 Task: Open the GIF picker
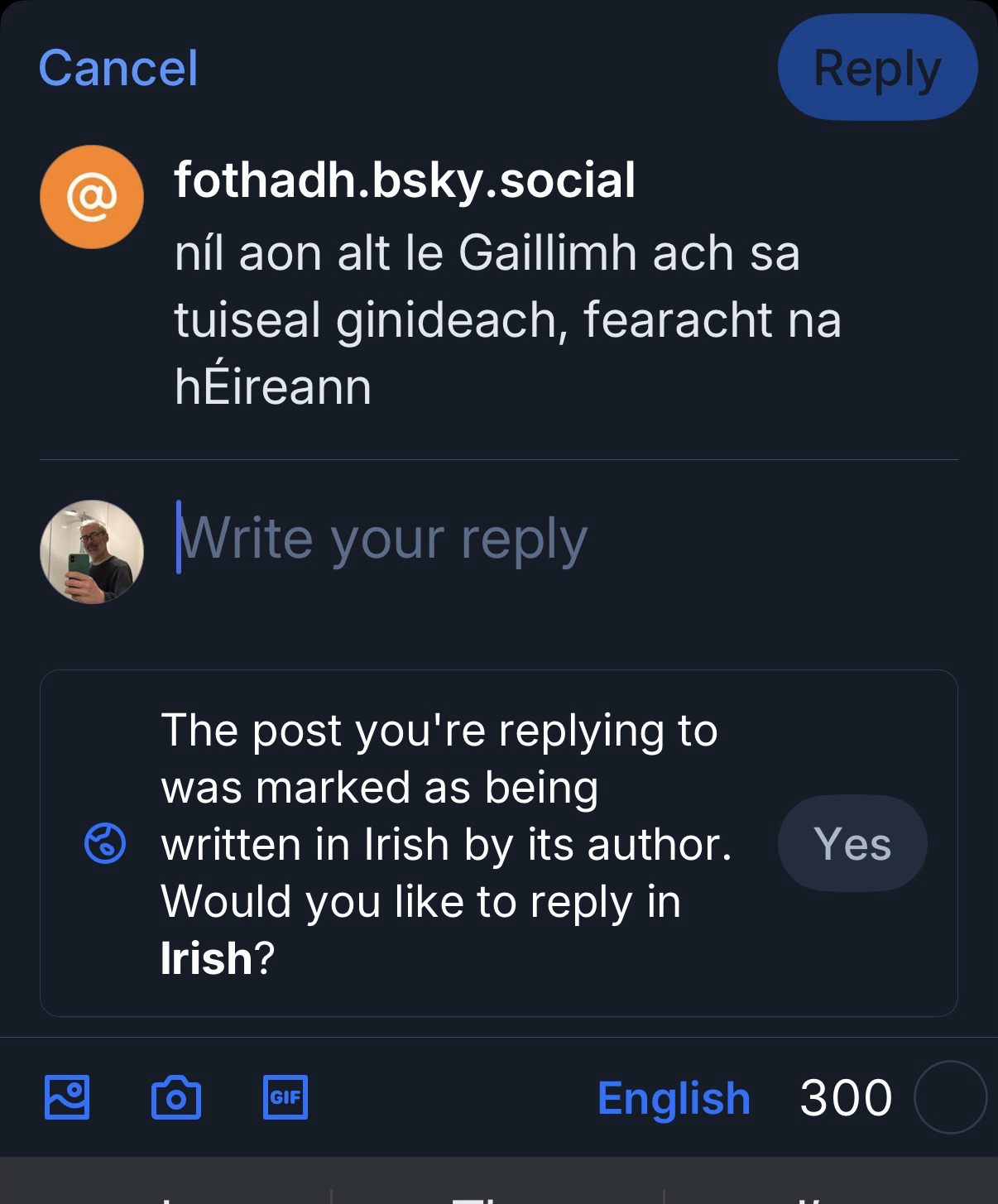pos(285,1097)
